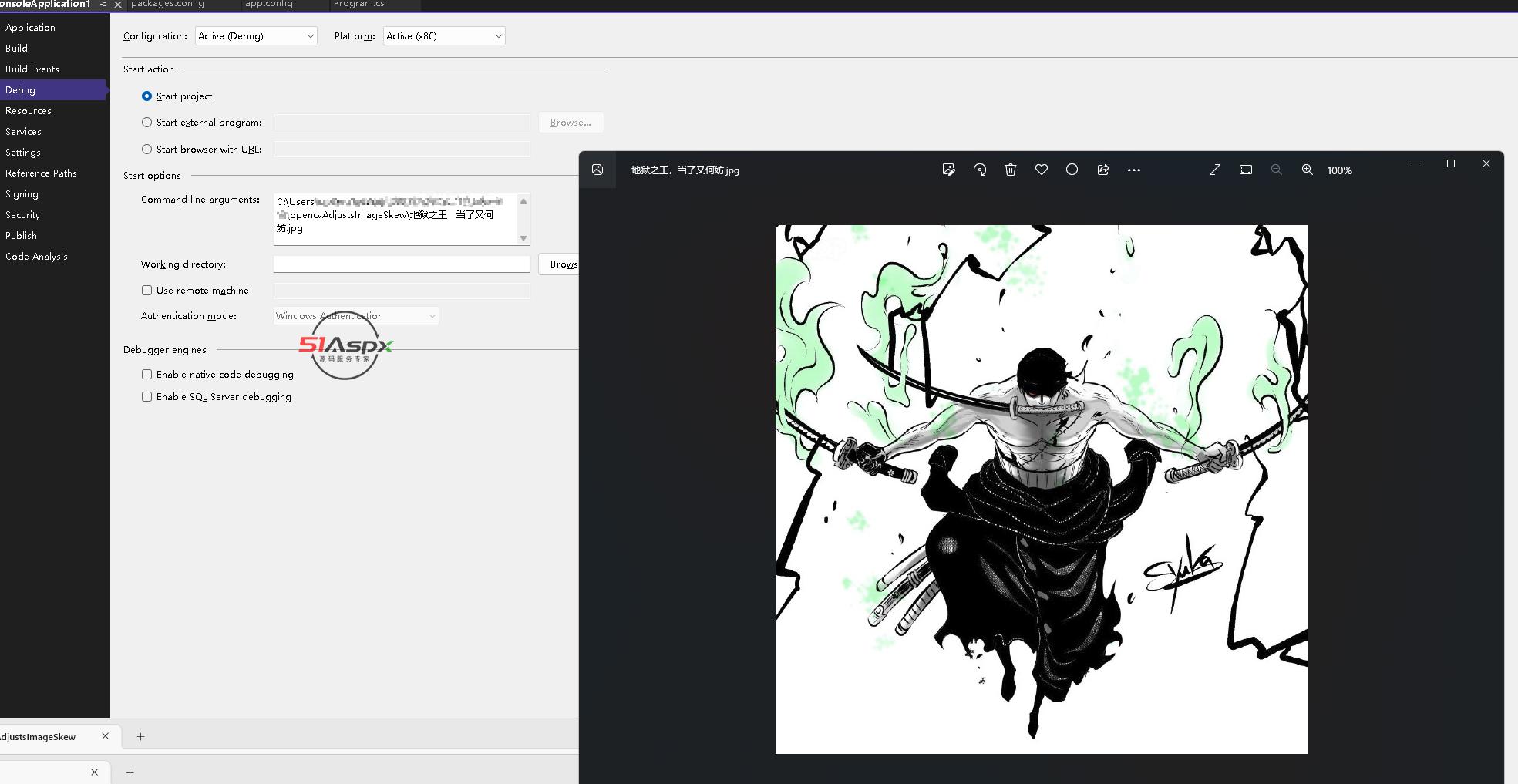The height and width of the screenshot is (784, 1518).
Task: Click the file name 地狱之王，当了又何妨.jpg in the Photos title
Action: (x=685, y=170)
